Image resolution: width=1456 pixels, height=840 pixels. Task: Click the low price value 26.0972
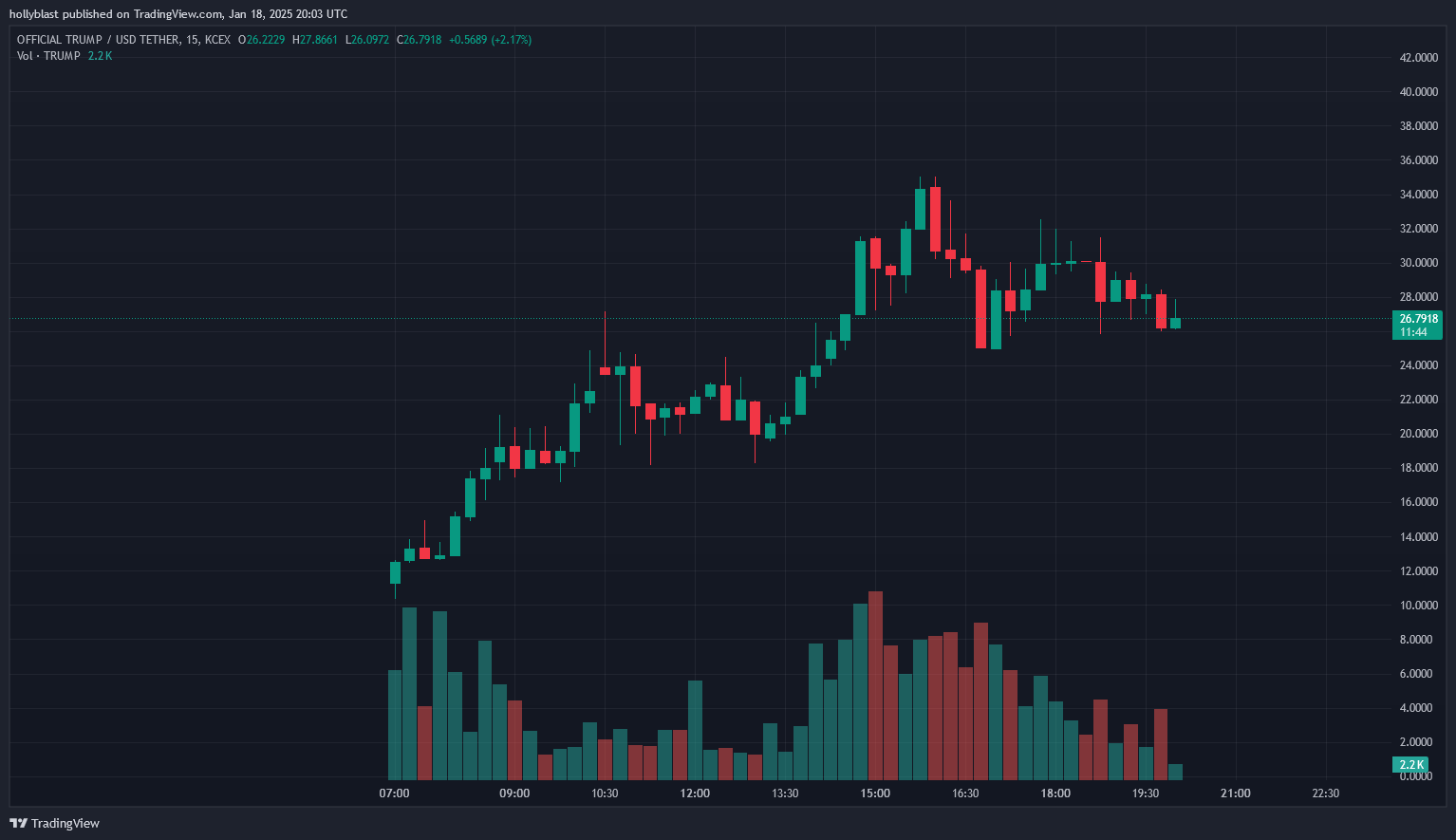[x=369, y=40]
